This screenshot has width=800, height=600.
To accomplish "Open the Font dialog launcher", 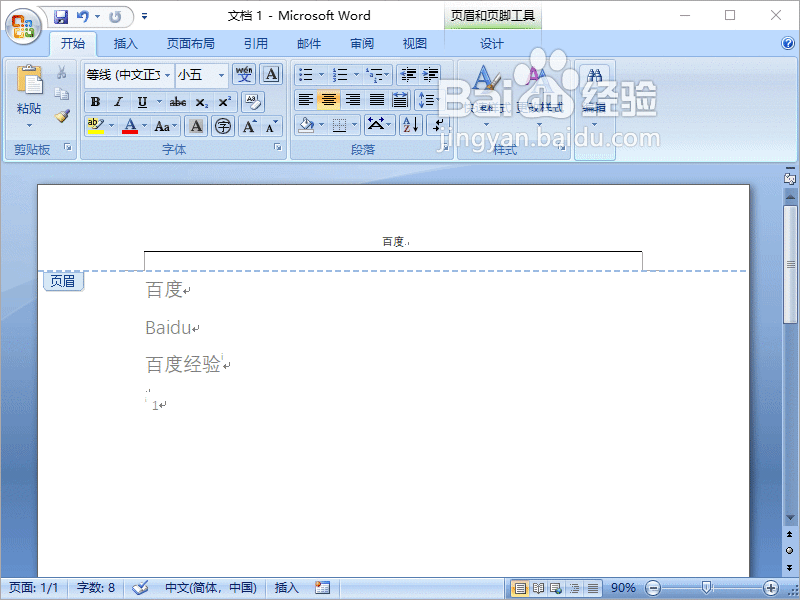I will click(x=278, y=147).
